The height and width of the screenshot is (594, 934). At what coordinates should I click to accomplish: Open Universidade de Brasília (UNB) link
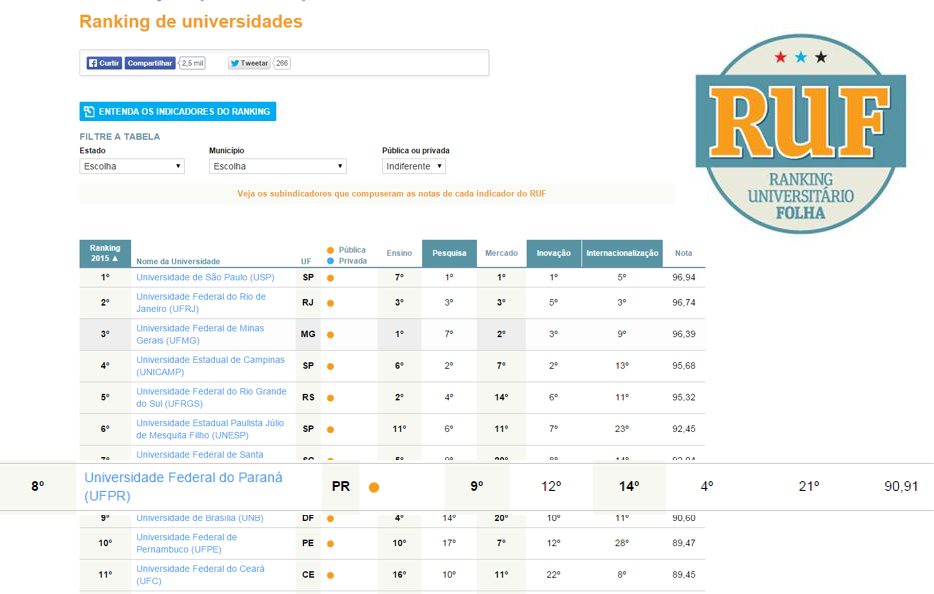point(200,518)
